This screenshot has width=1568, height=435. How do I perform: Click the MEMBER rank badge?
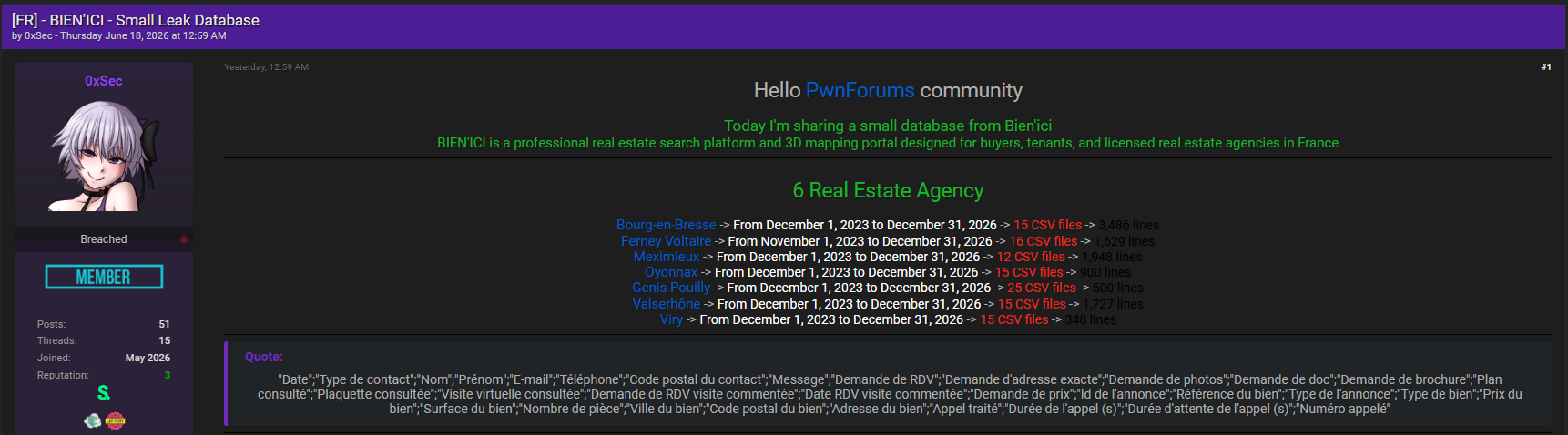tap(104, 277)
